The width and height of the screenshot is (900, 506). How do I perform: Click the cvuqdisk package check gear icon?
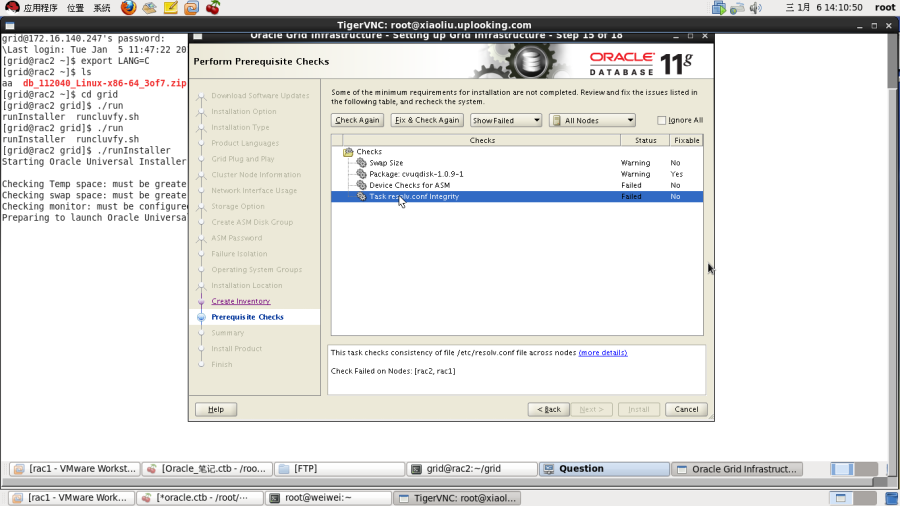[361, 174]
